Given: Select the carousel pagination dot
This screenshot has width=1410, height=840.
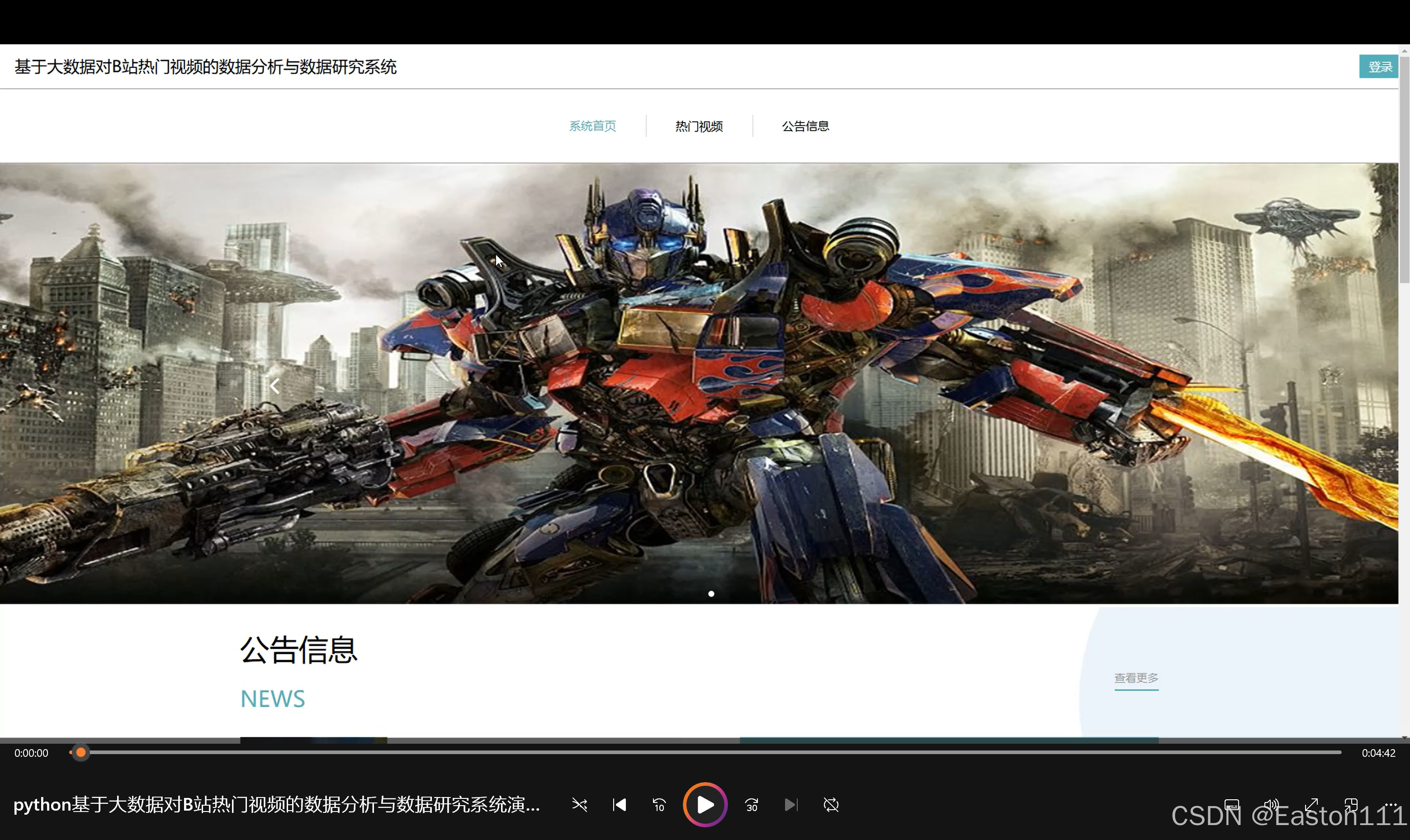Looking at the screenshot, I should (x=711, y=594).
